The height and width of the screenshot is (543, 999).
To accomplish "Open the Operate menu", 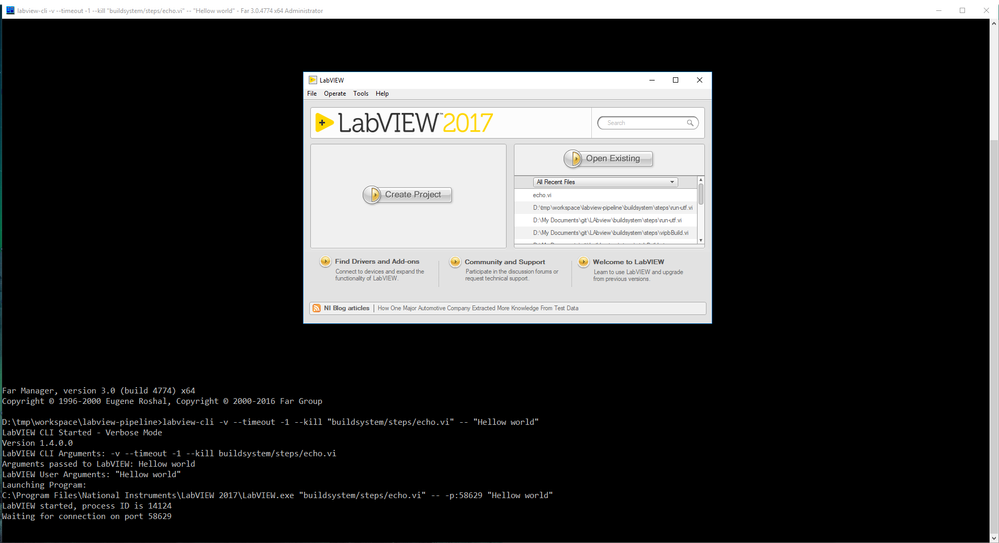I will [334, 94].
